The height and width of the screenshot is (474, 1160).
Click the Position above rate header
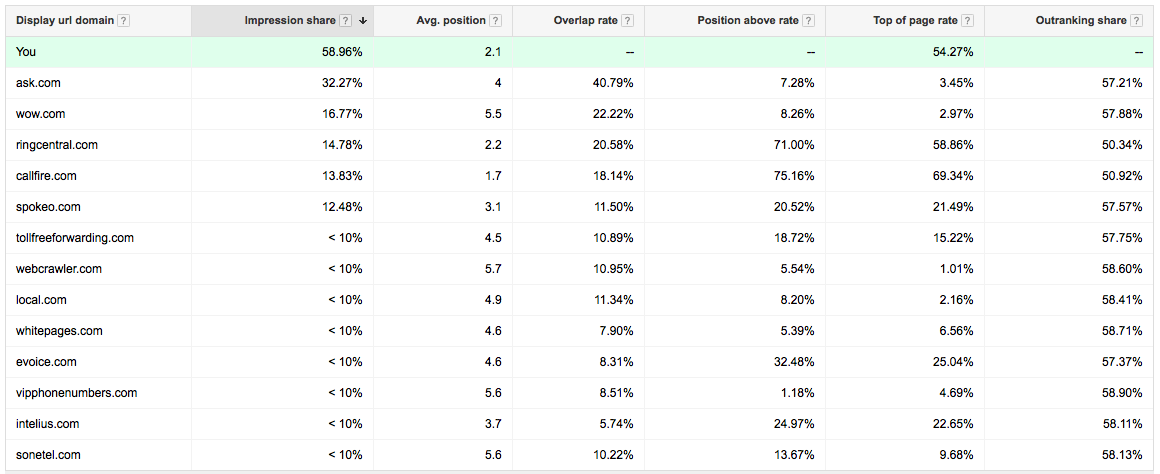point(748,21)
